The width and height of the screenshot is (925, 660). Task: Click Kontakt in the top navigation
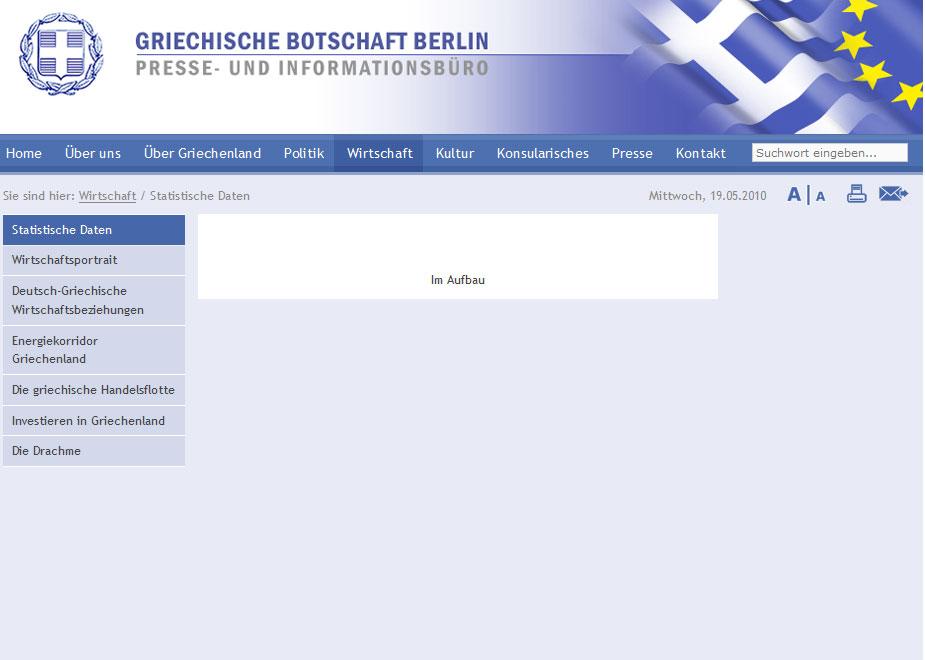[x=701, y=153]
